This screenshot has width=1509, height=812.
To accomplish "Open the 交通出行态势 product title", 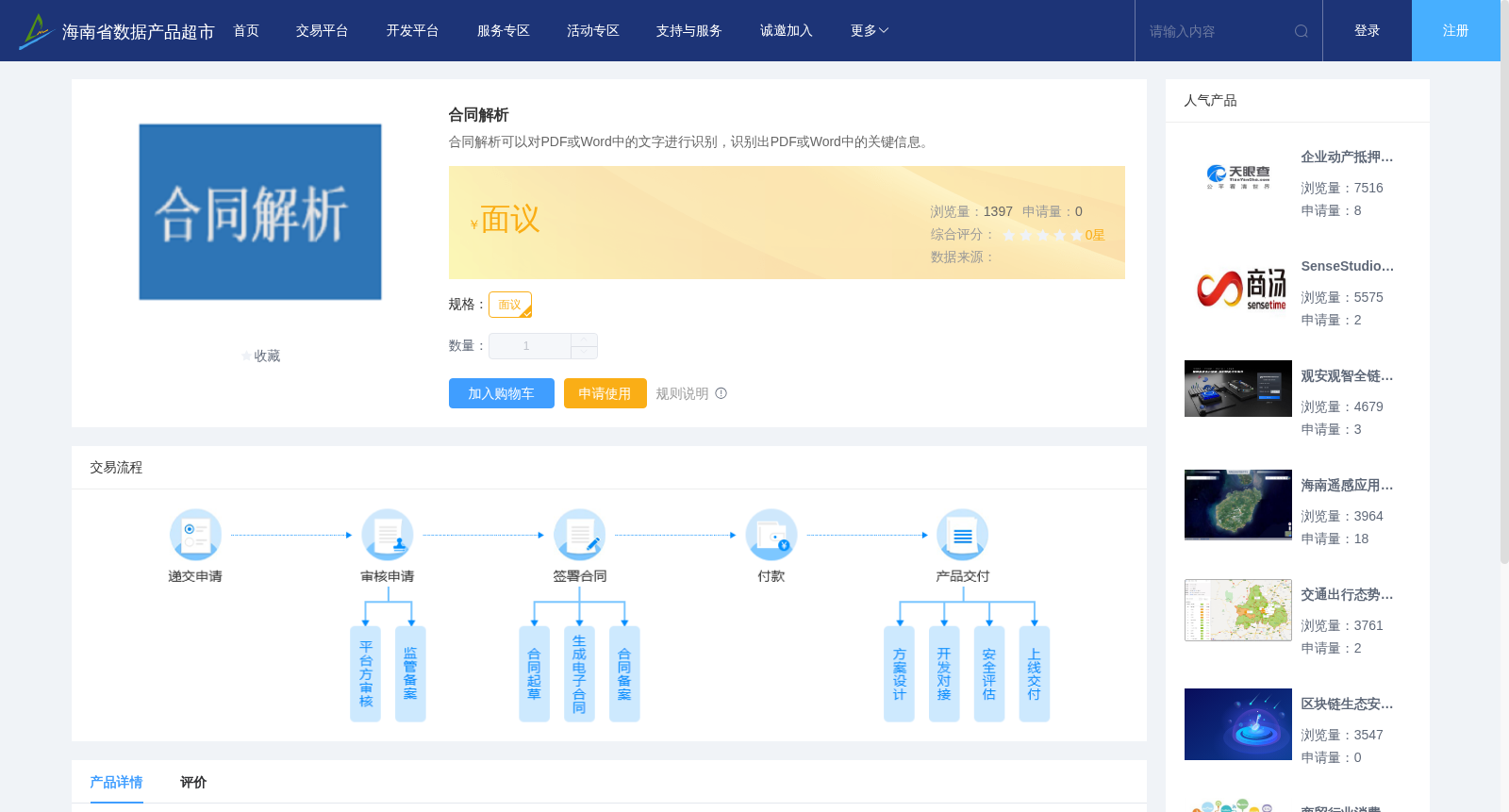I will [x=1347, y=594].
